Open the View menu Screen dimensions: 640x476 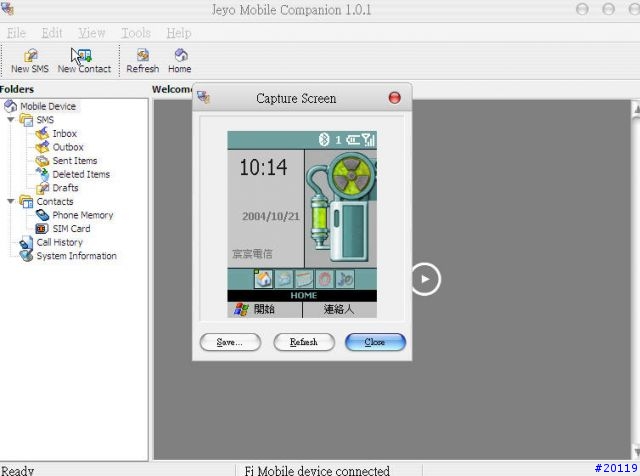92,33
